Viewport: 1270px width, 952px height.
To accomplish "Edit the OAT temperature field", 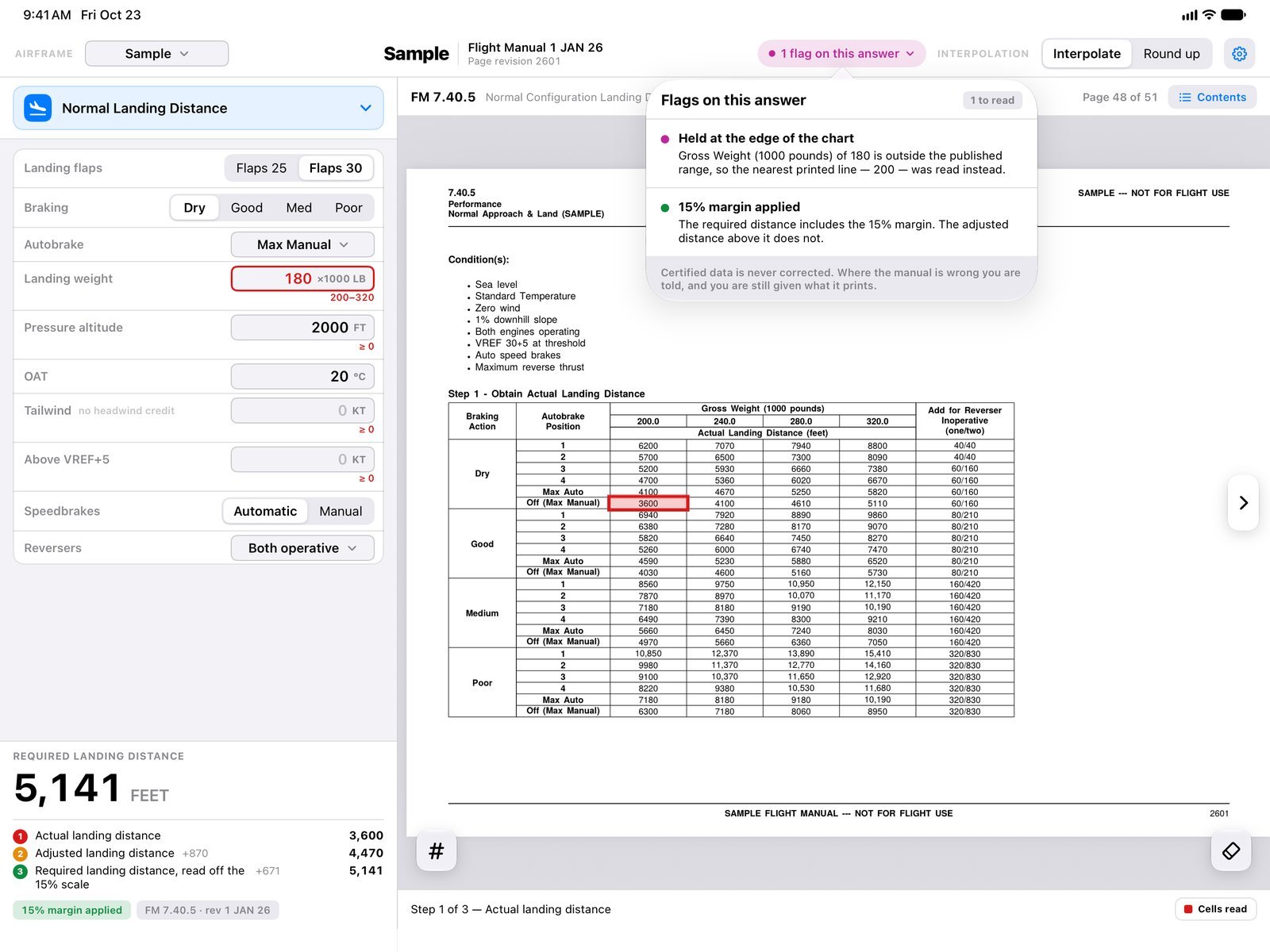I will pyautogui.click(x=302, y=376).
